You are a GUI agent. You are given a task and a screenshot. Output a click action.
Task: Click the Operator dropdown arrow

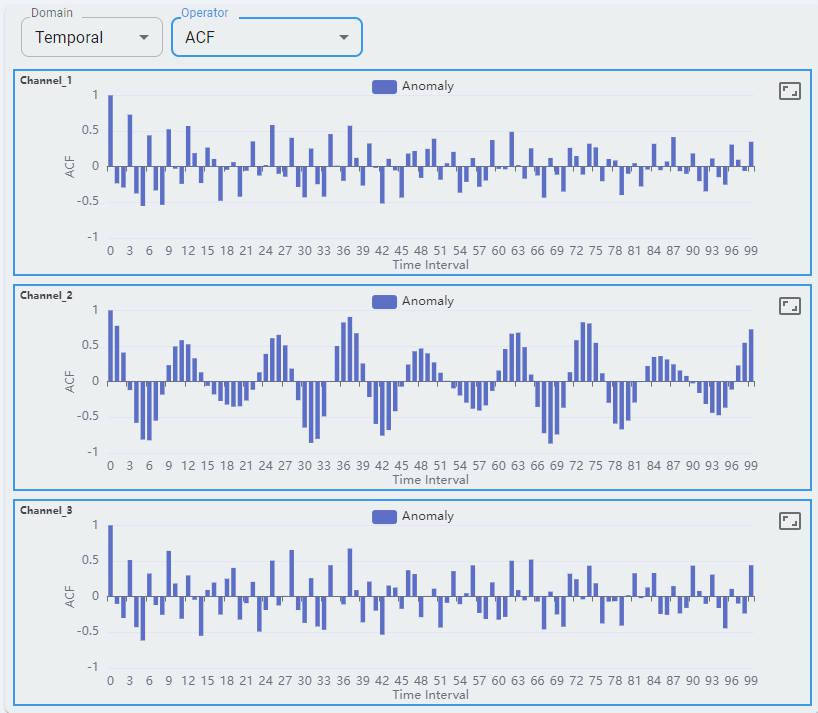tap(344, 37)
